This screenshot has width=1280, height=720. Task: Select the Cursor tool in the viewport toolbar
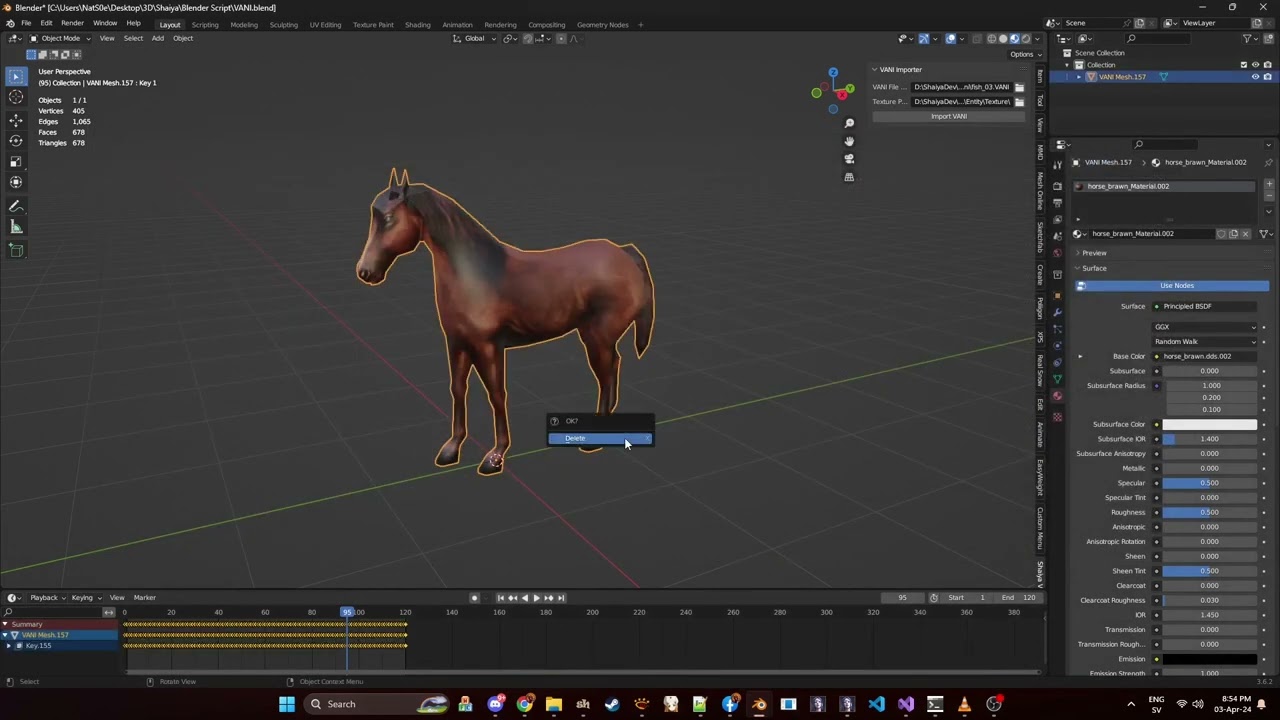16,97
